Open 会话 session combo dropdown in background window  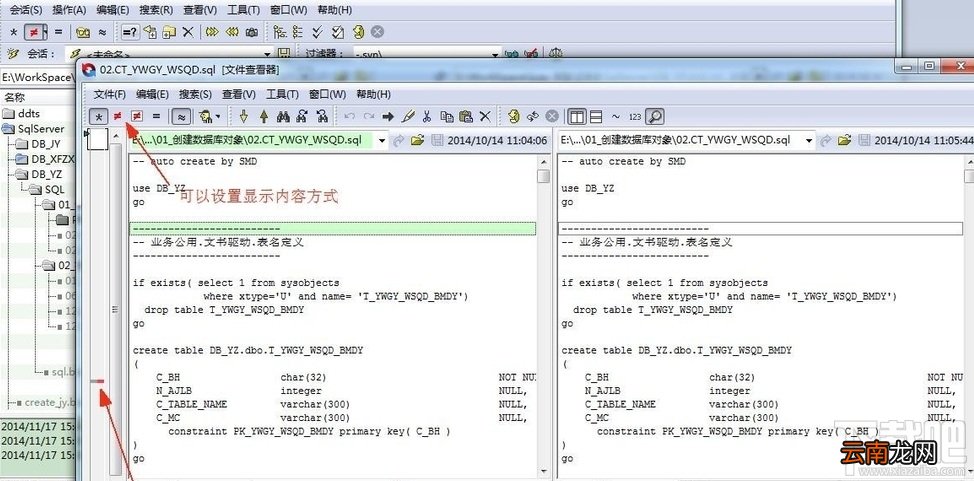tap(268, 54)
